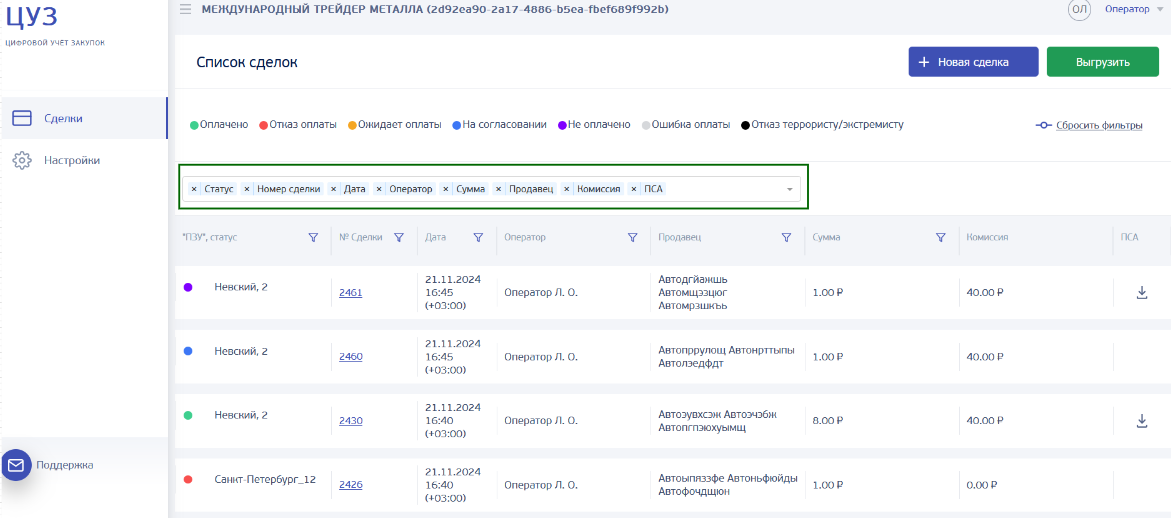This screenshot has width=1171, height=518.
Task: Download ПСА for deal 2430
Action: [1141, 421]
